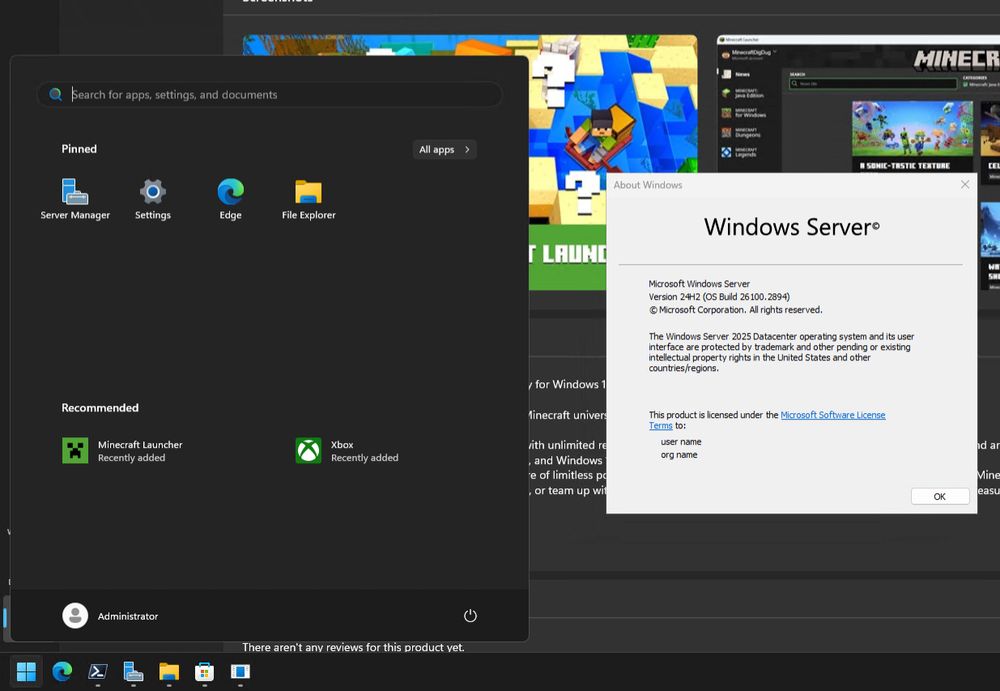1000x691 pixels.
Task: Click the Start menu search box
Action: pyautogui.click(x=268, y=94)
